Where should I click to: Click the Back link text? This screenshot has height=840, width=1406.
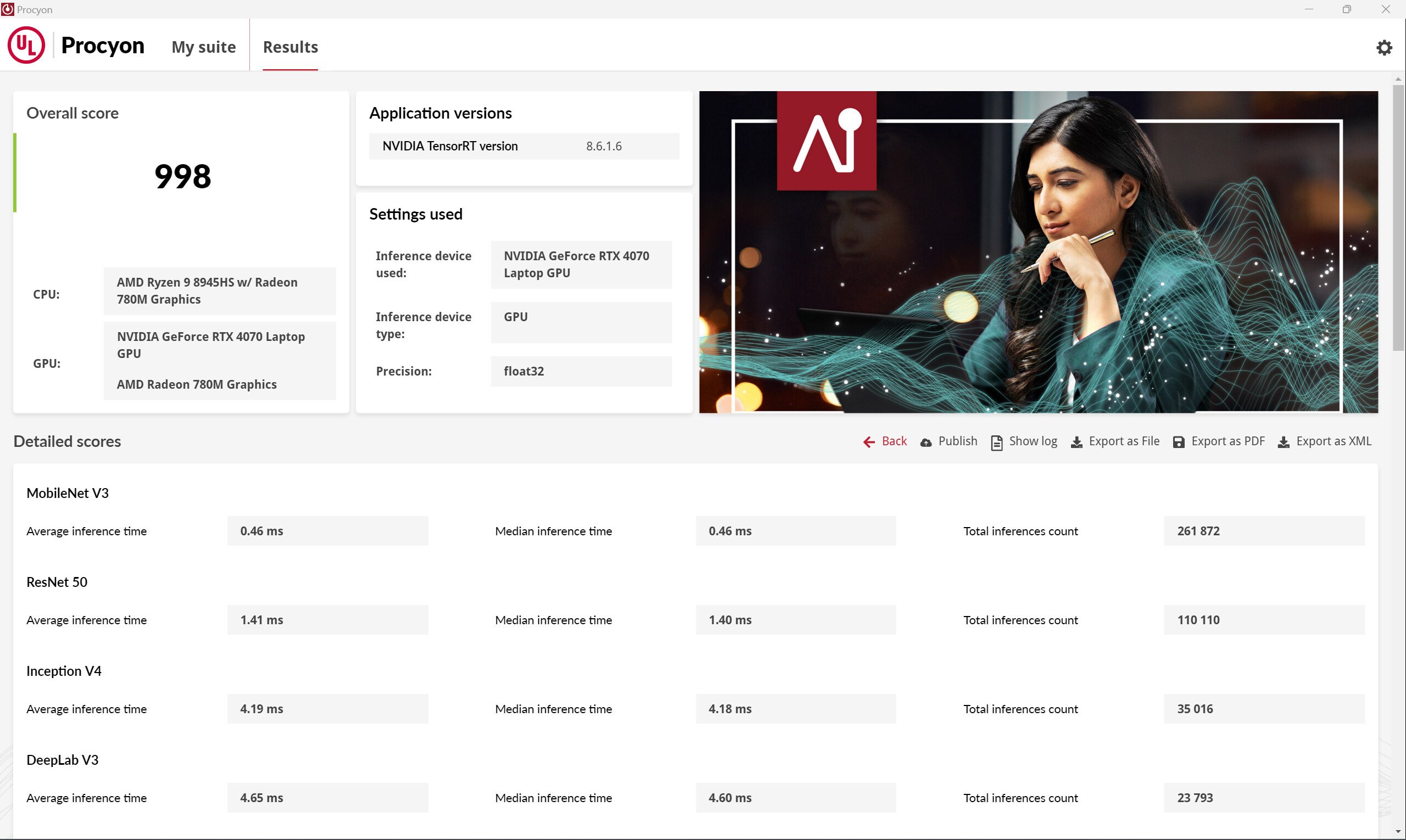(894, 441)
